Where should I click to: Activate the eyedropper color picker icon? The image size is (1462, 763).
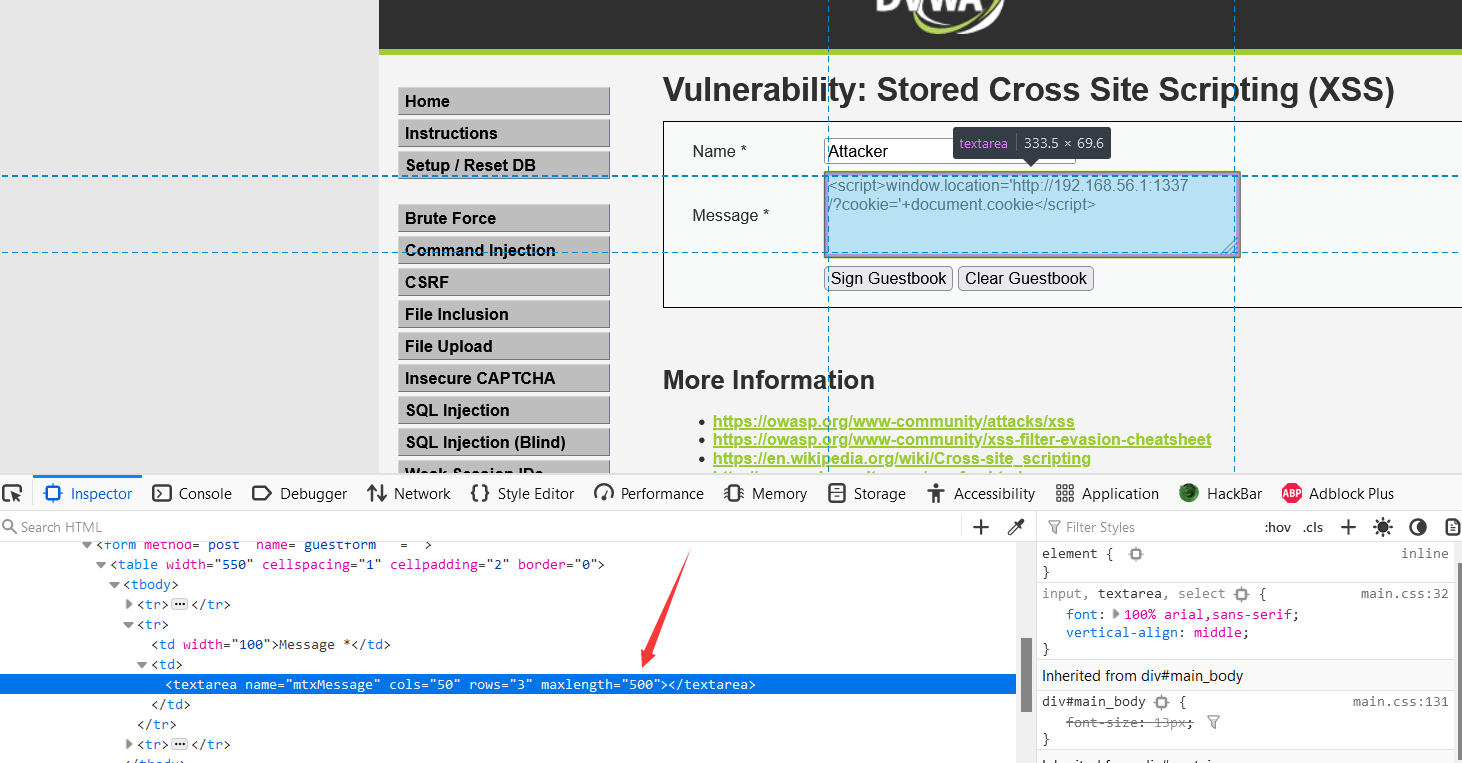[1016, 527]
